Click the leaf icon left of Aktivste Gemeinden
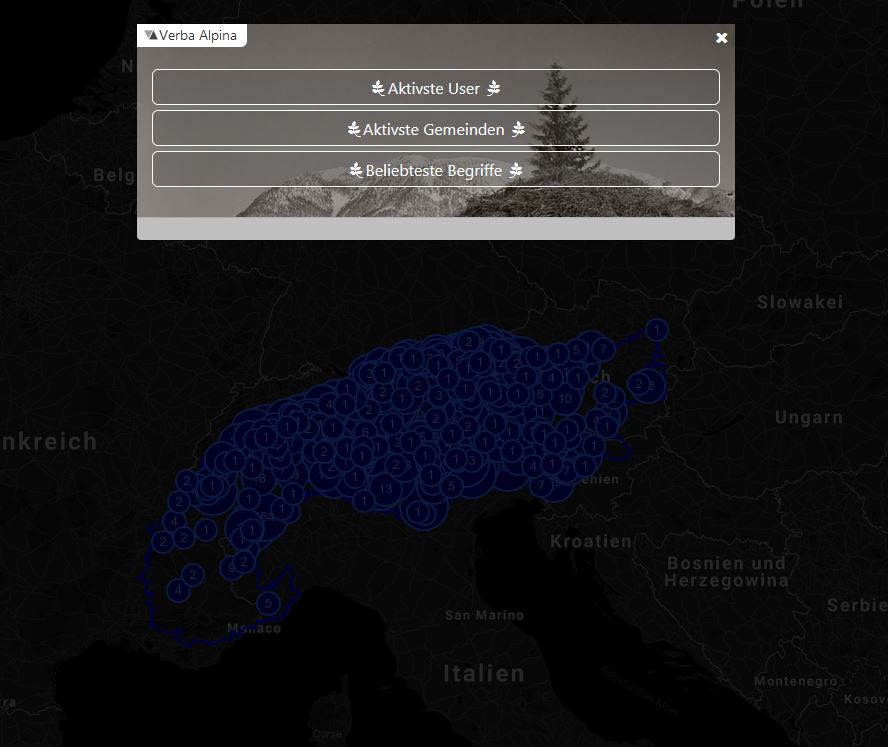The width and height of the screenshot is (888, 747). 354,130
